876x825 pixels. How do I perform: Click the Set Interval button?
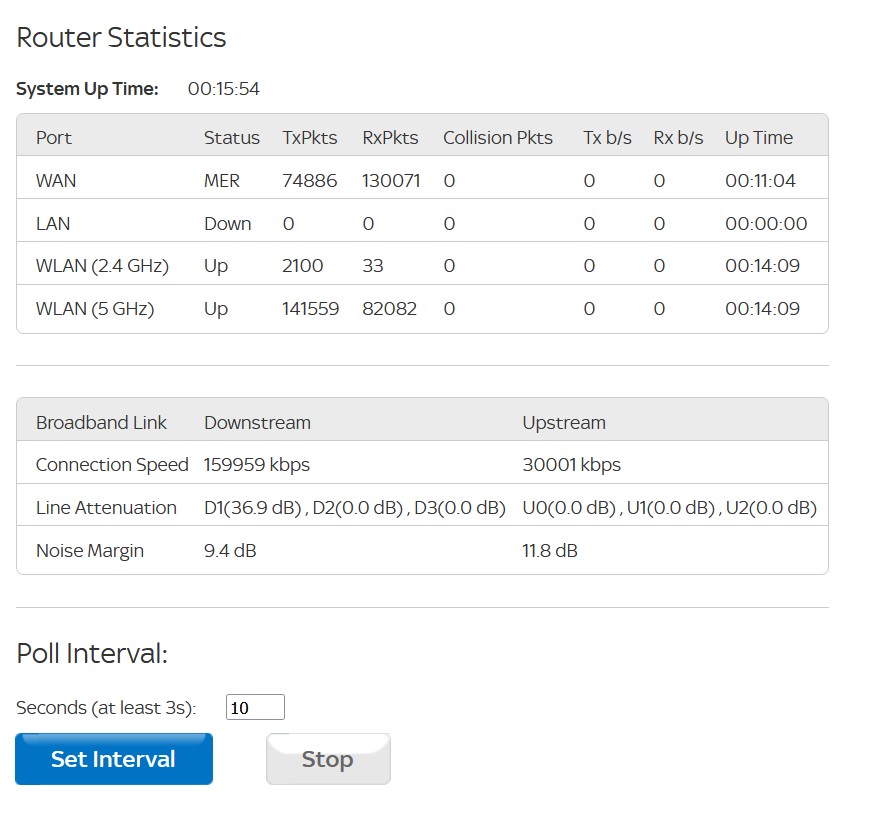point(113,758)
